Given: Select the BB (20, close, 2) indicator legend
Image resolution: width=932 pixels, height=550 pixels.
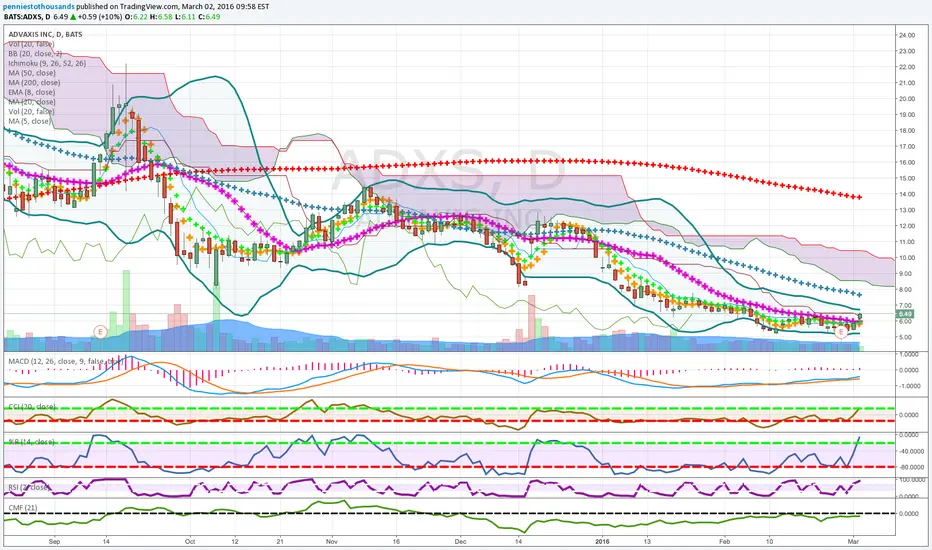Looking at the screenshot, I should tap(35, 54).
